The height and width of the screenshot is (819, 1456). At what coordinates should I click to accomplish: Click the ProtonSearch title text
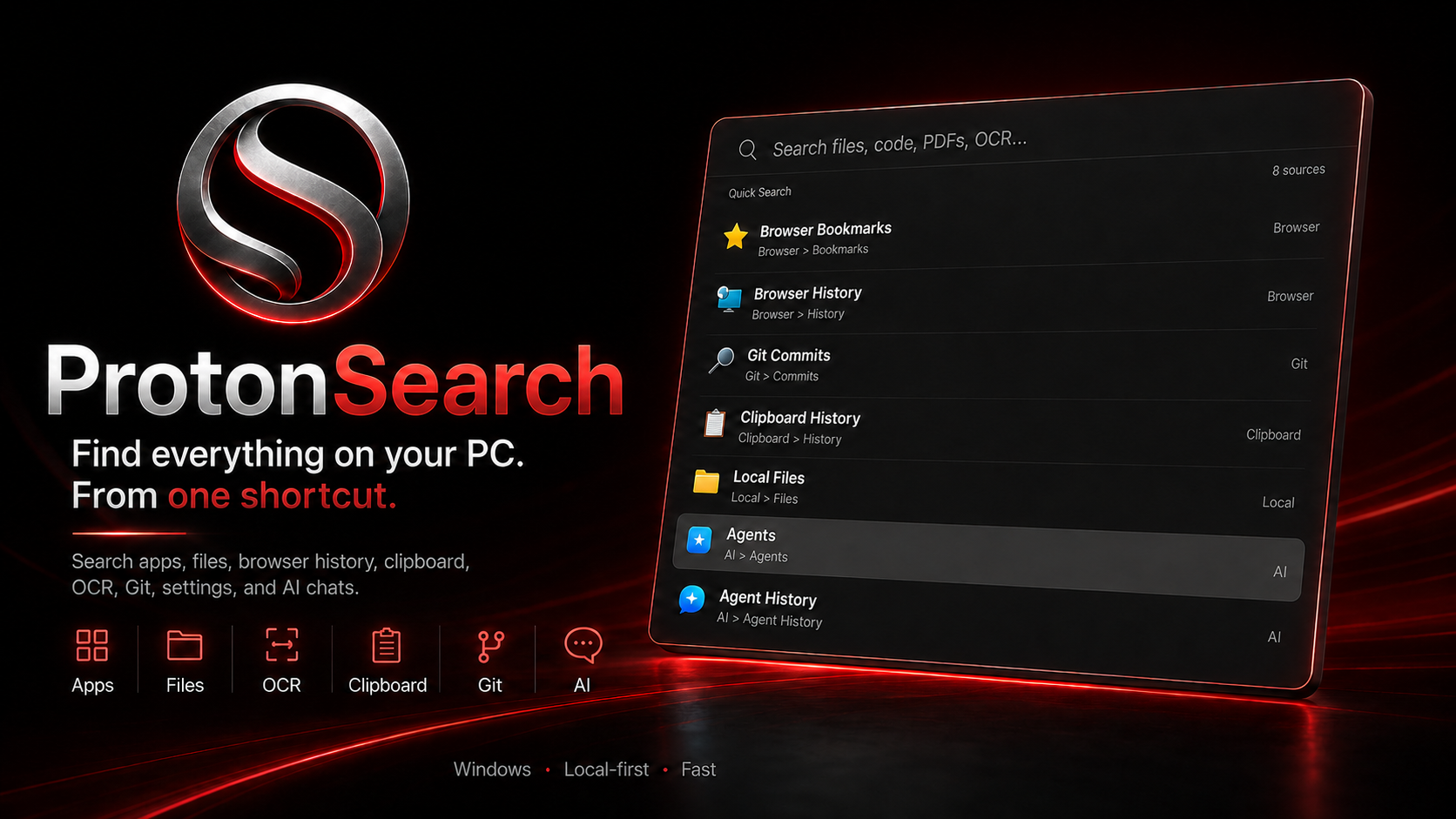pos(335,380)
